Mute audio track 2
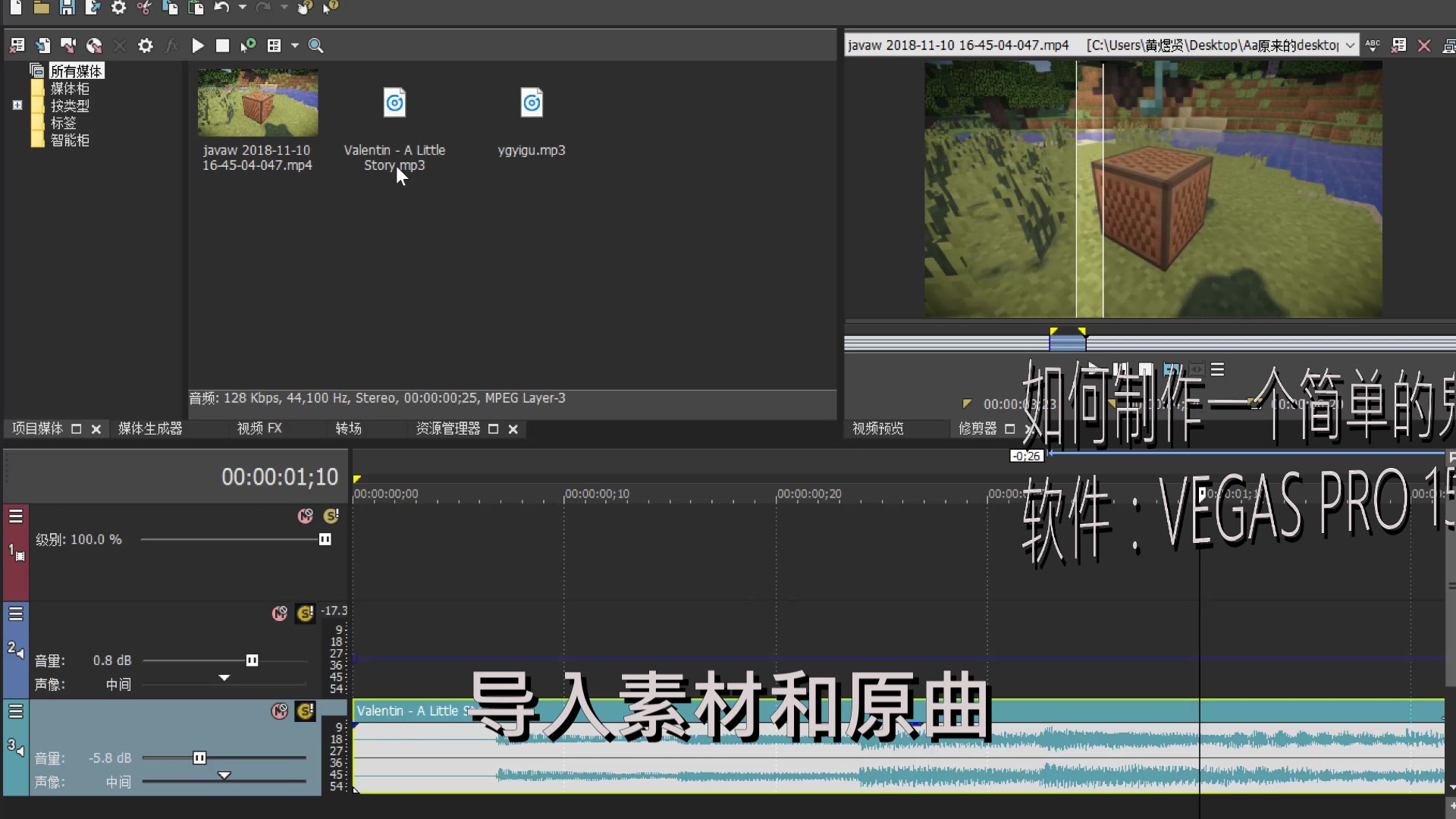The image size is (1456, 819). (280, 613)
